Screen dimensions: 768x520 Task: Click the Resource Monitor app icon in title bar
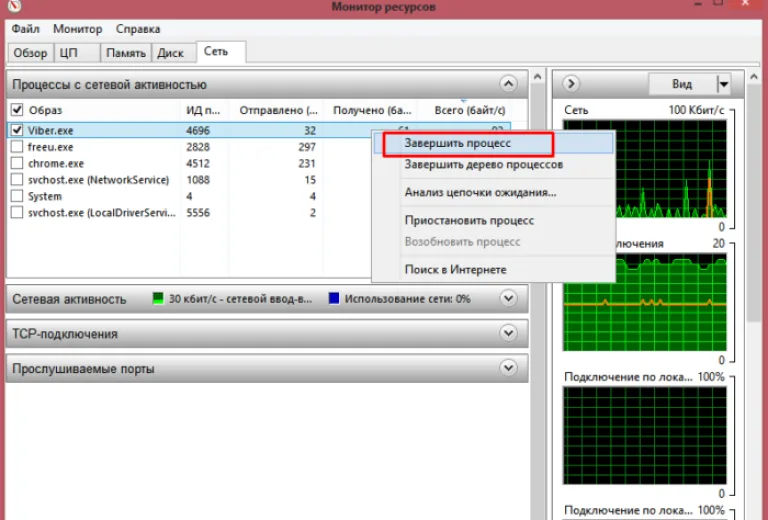[15, 6]
